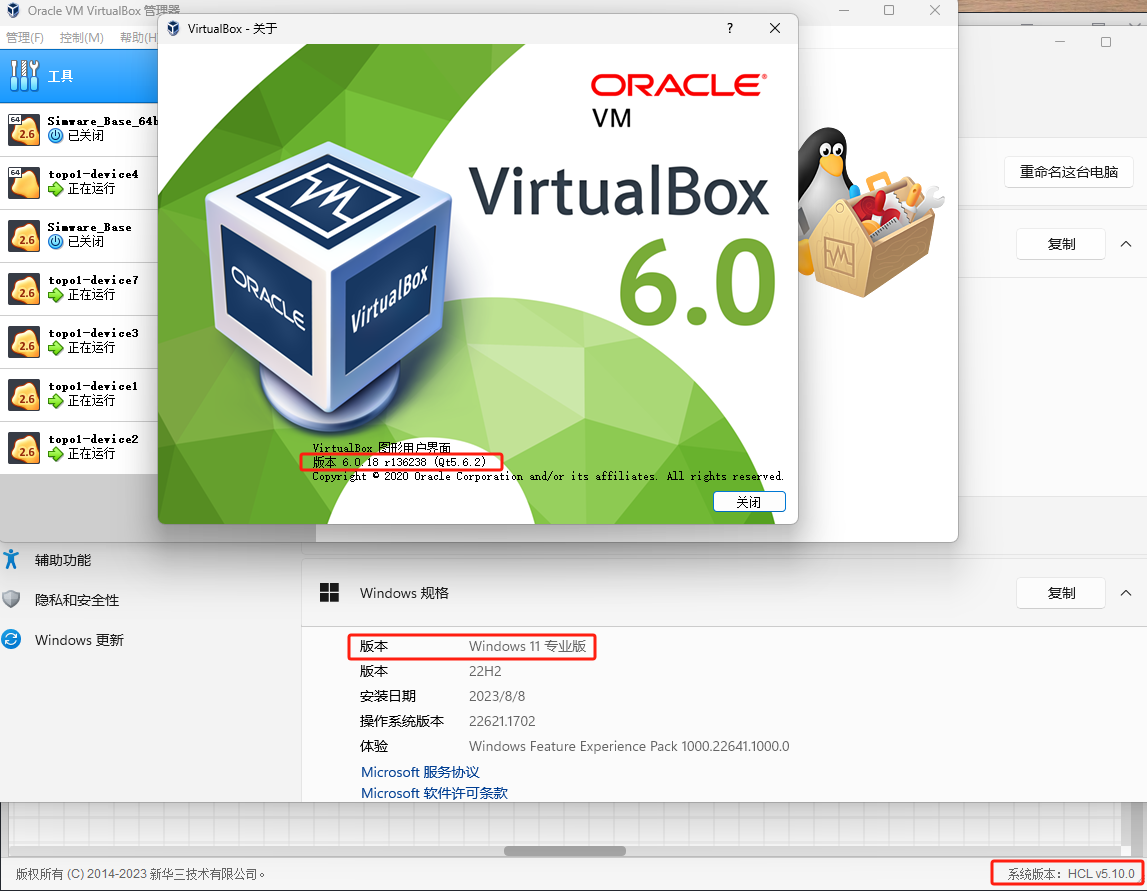Click the Windows Feature Experience Pack value
1147x891 pixels.
pyautogui.click(x=629, y=746)
